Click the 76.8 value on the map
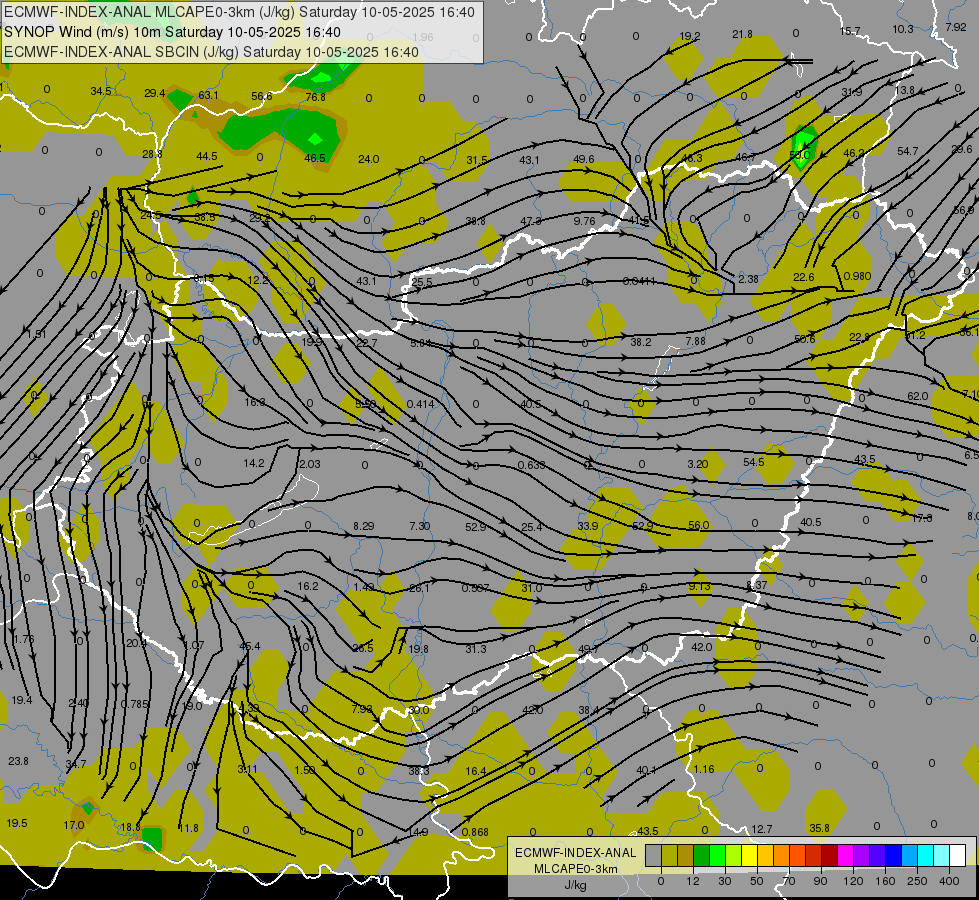Viewport: 979px width, 900px height. pyautogui.click(x=316, y=97)
